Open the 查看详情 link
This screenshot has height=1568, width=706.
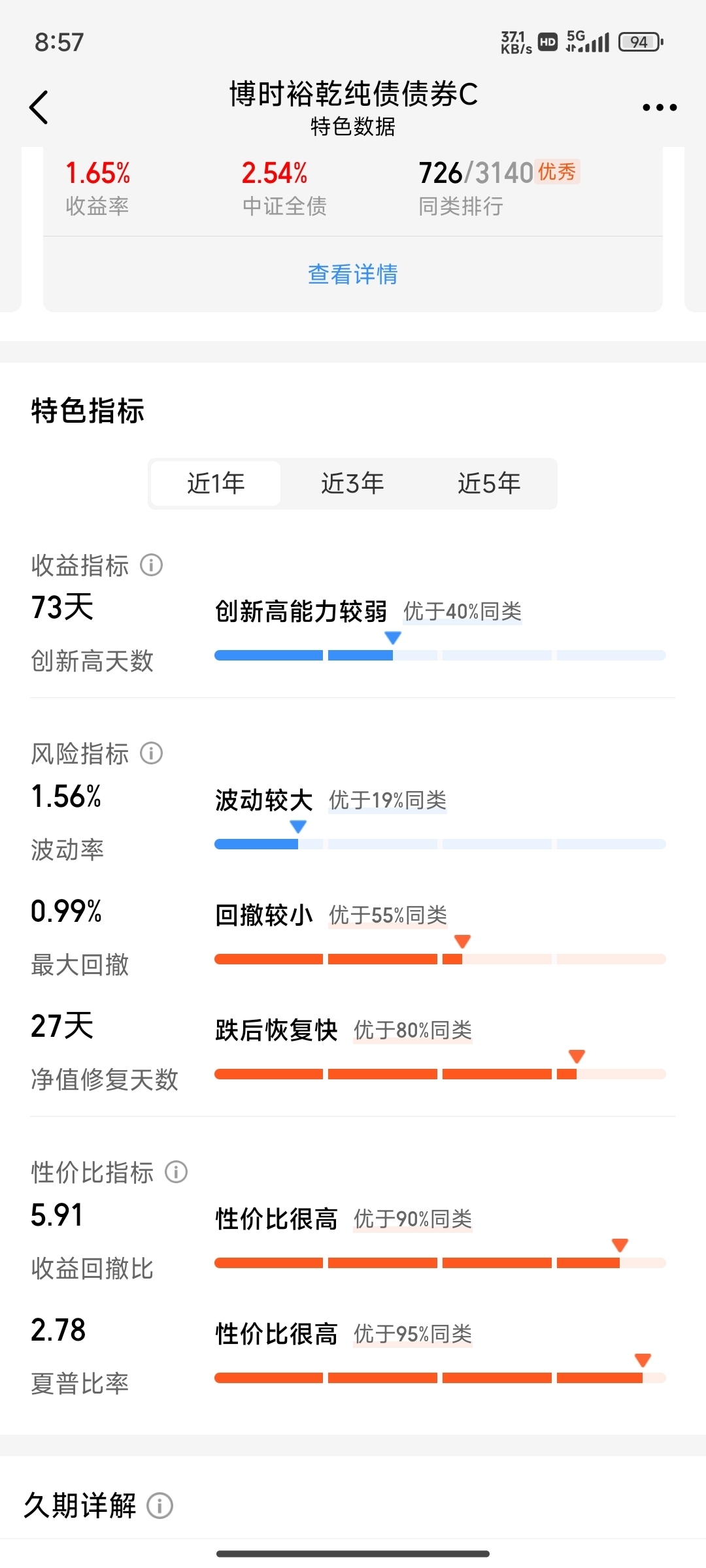click(x=353, y=274)
